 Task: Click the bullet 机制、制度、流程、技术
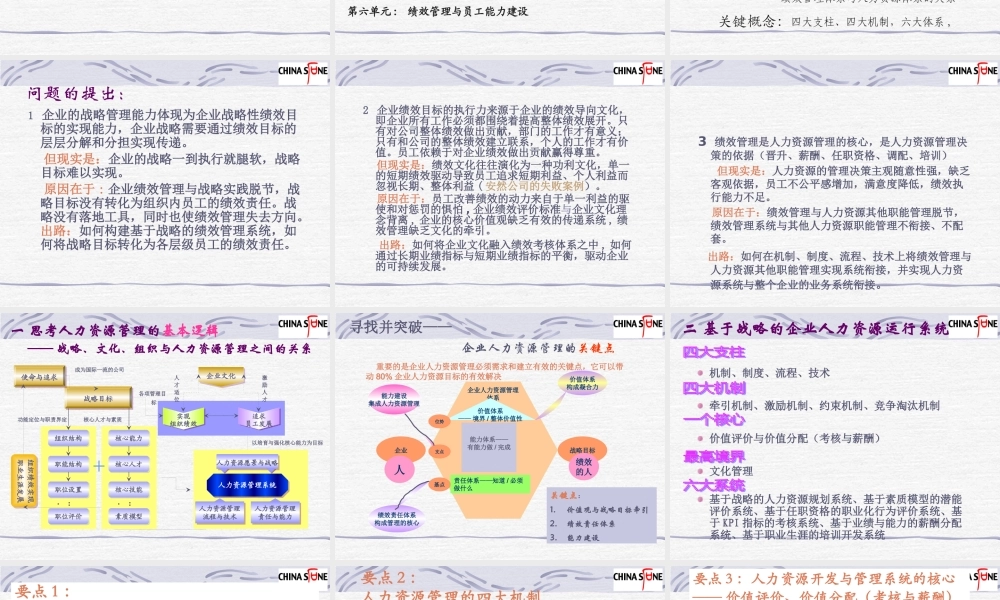point(769,373)
